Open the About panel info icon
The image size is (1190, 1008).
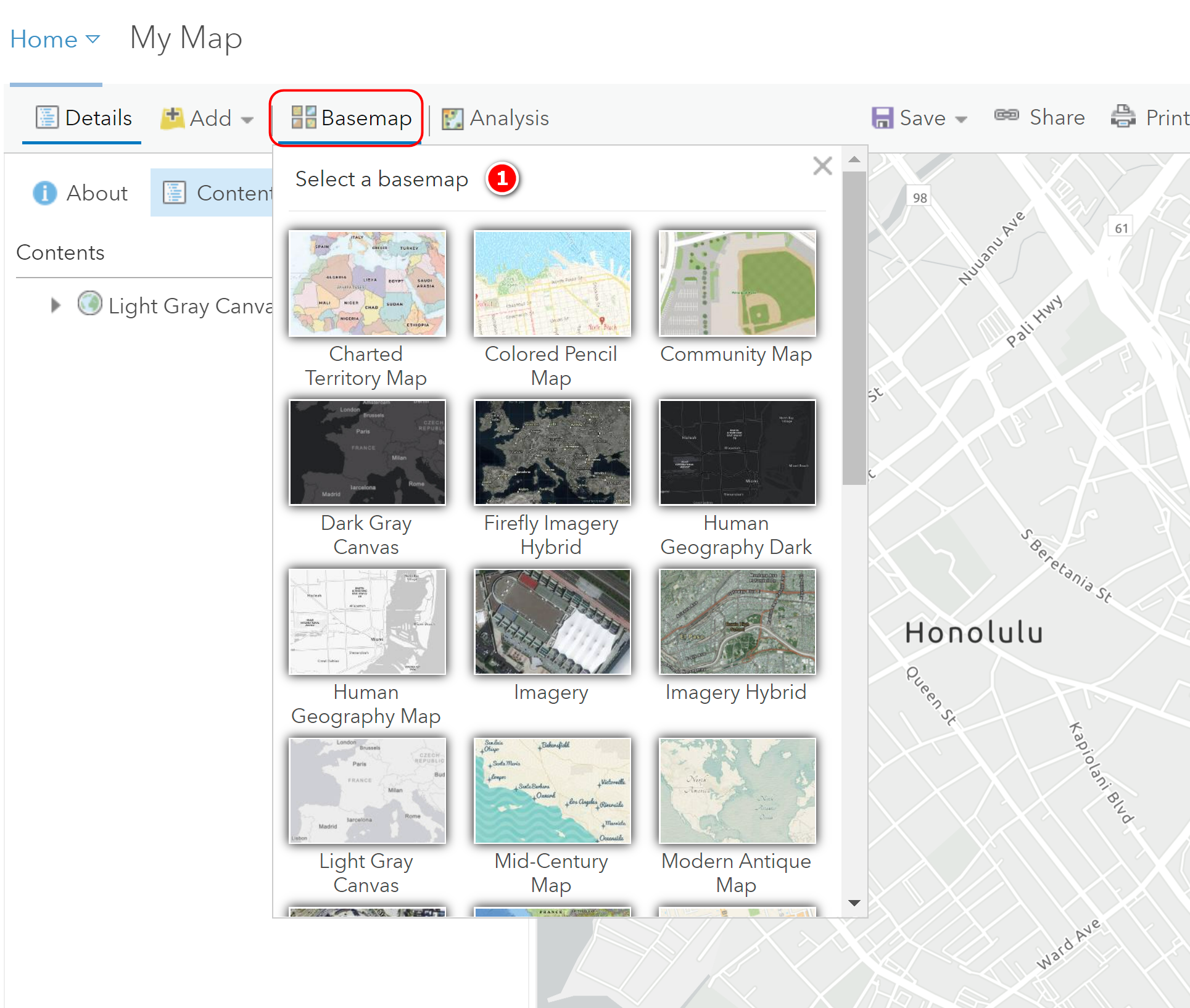pos(44,192)
